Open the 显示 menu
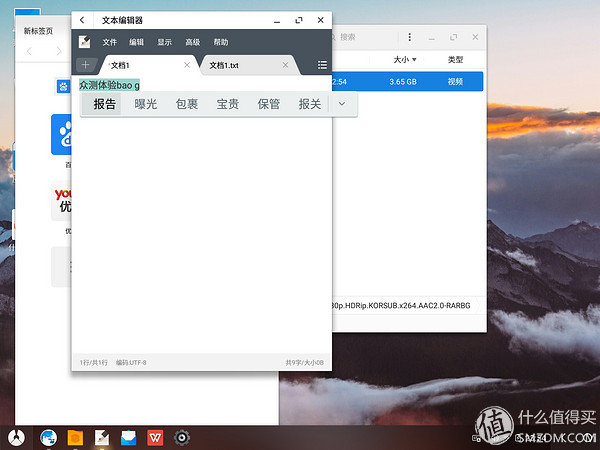 coord(165,42)
